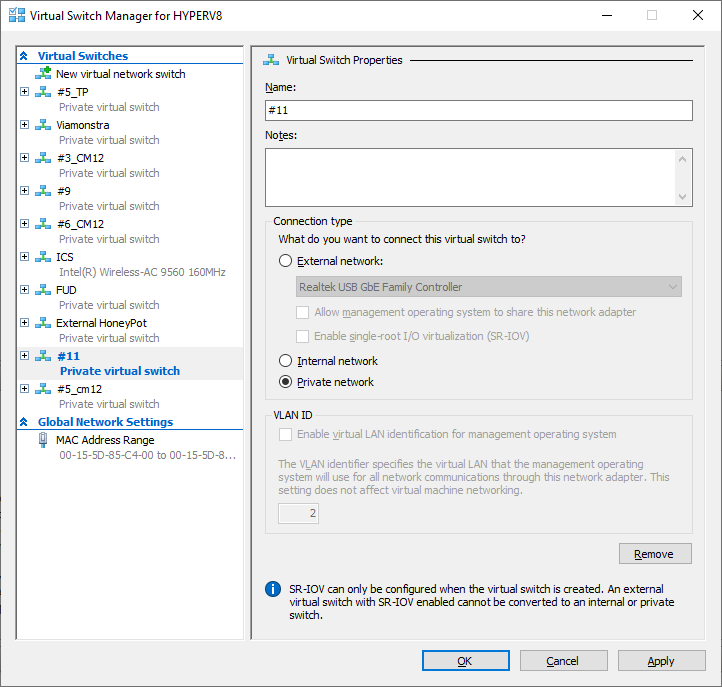
Task: Click the #6_CM12 switch network icon
Action: 43,224
